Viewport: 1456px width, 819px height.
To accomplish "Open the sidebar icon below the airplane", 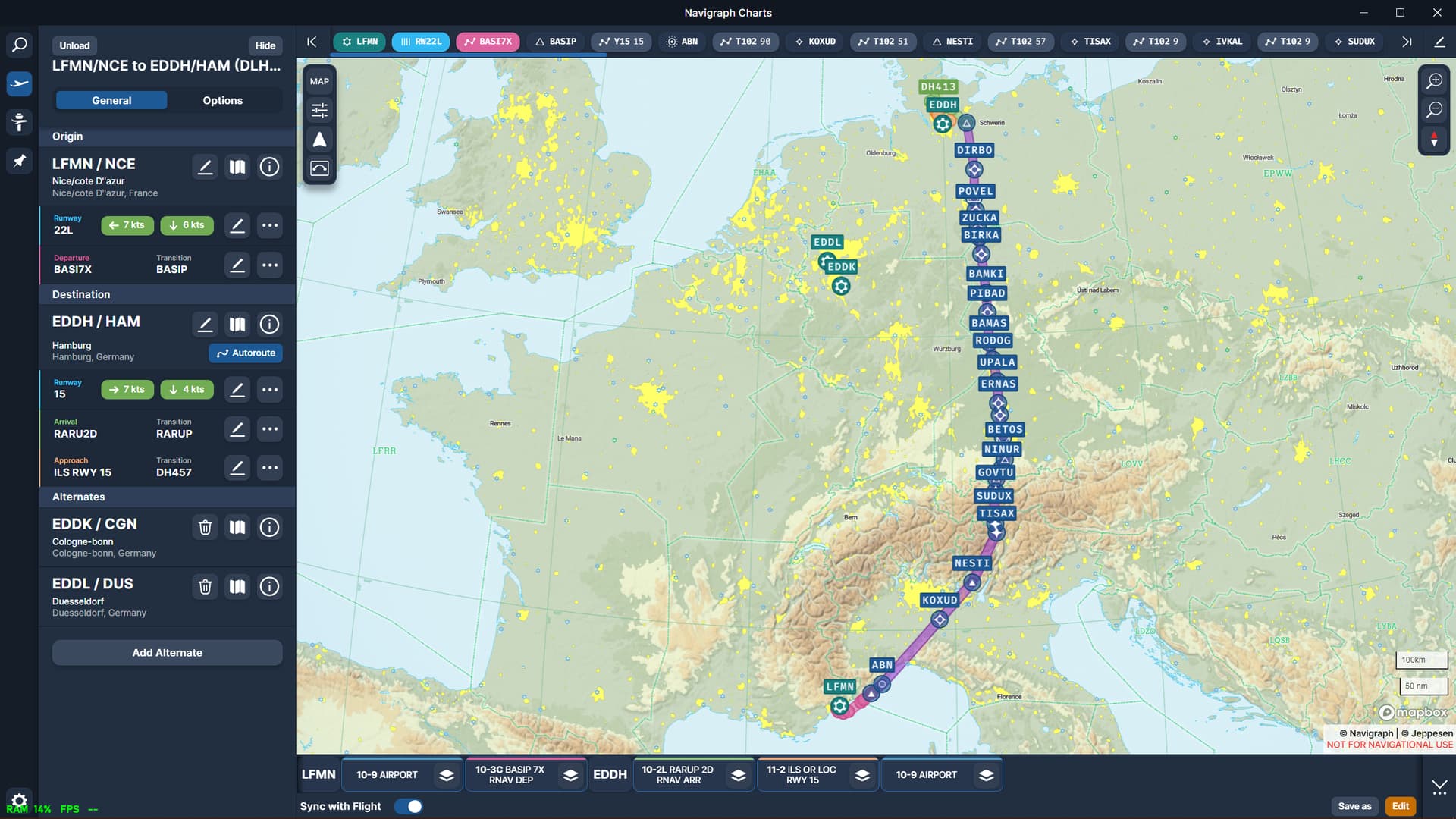I will [x=20, y=121].
